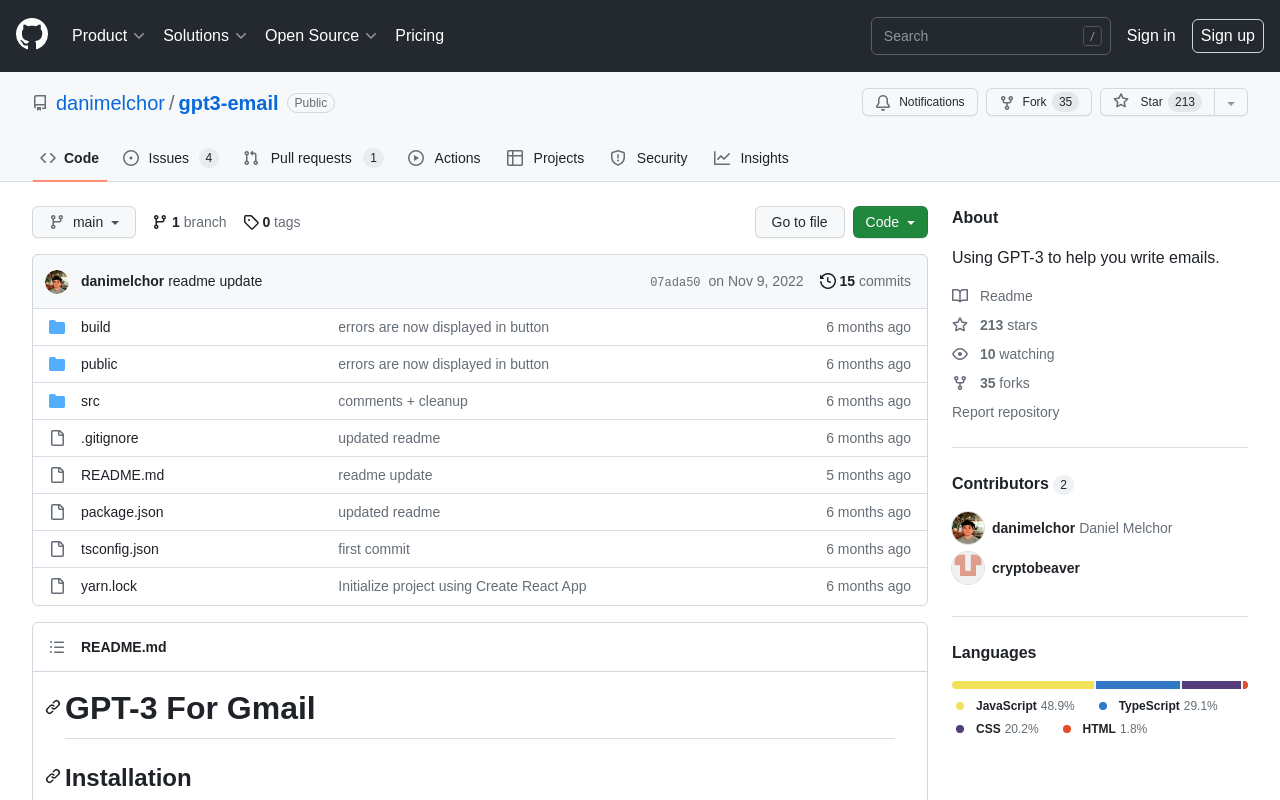Click the Notifications bell icon

pyautogui.click(x=883, y=102)
